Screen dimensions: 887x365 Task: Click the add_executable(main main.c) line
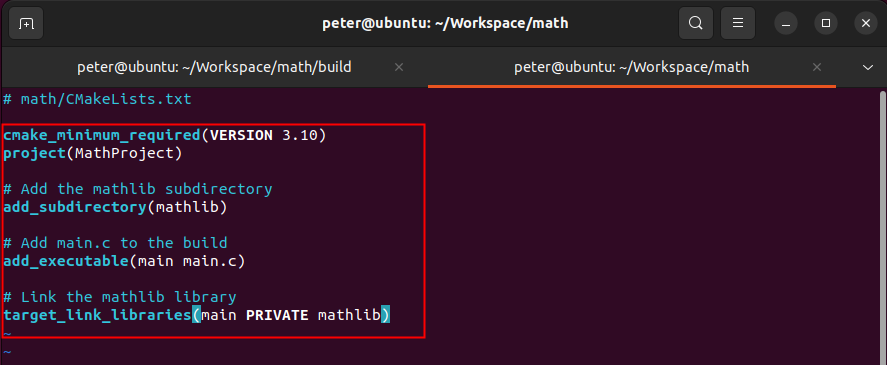pos(124,261)
